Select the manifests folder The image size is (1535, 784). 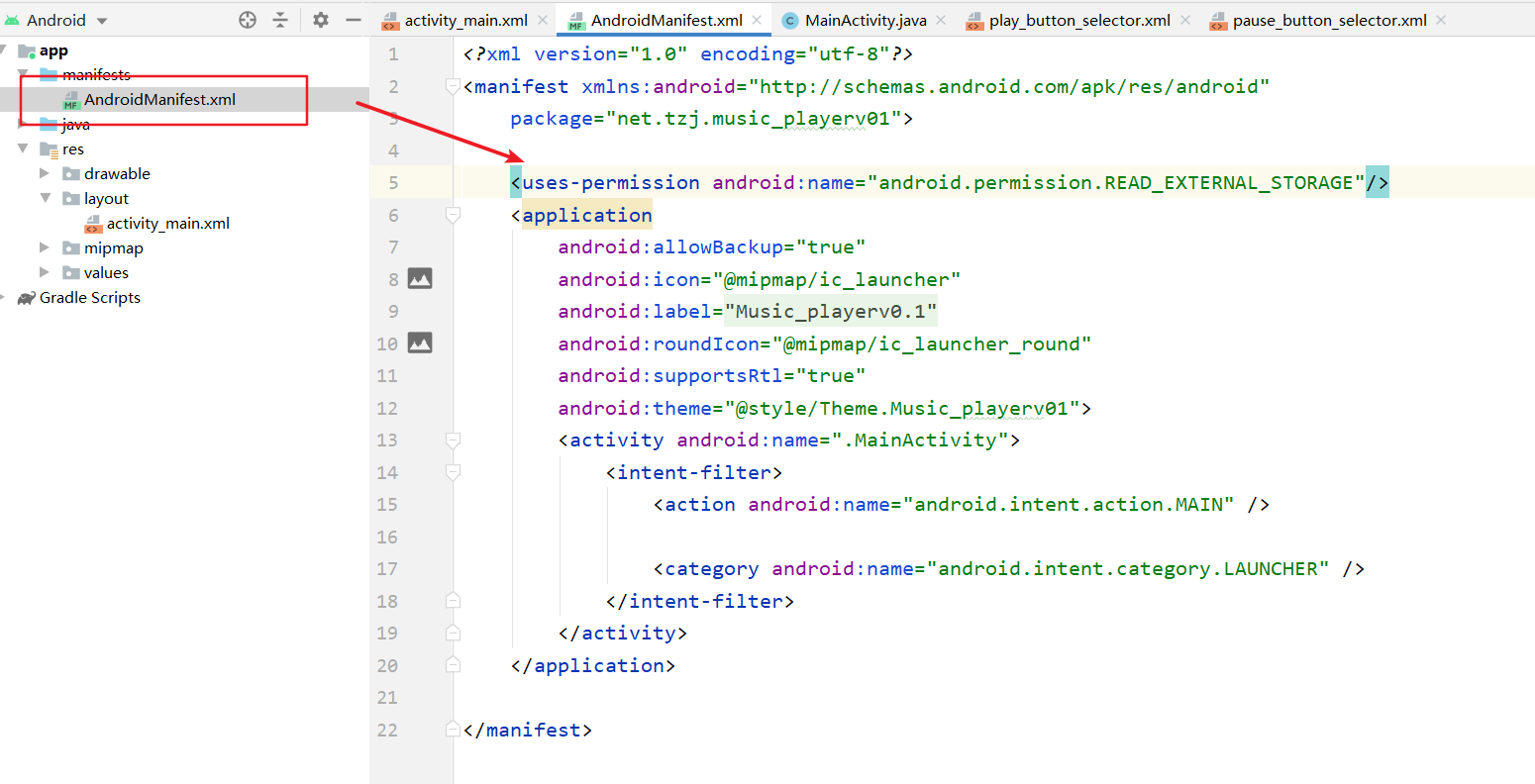96,75
